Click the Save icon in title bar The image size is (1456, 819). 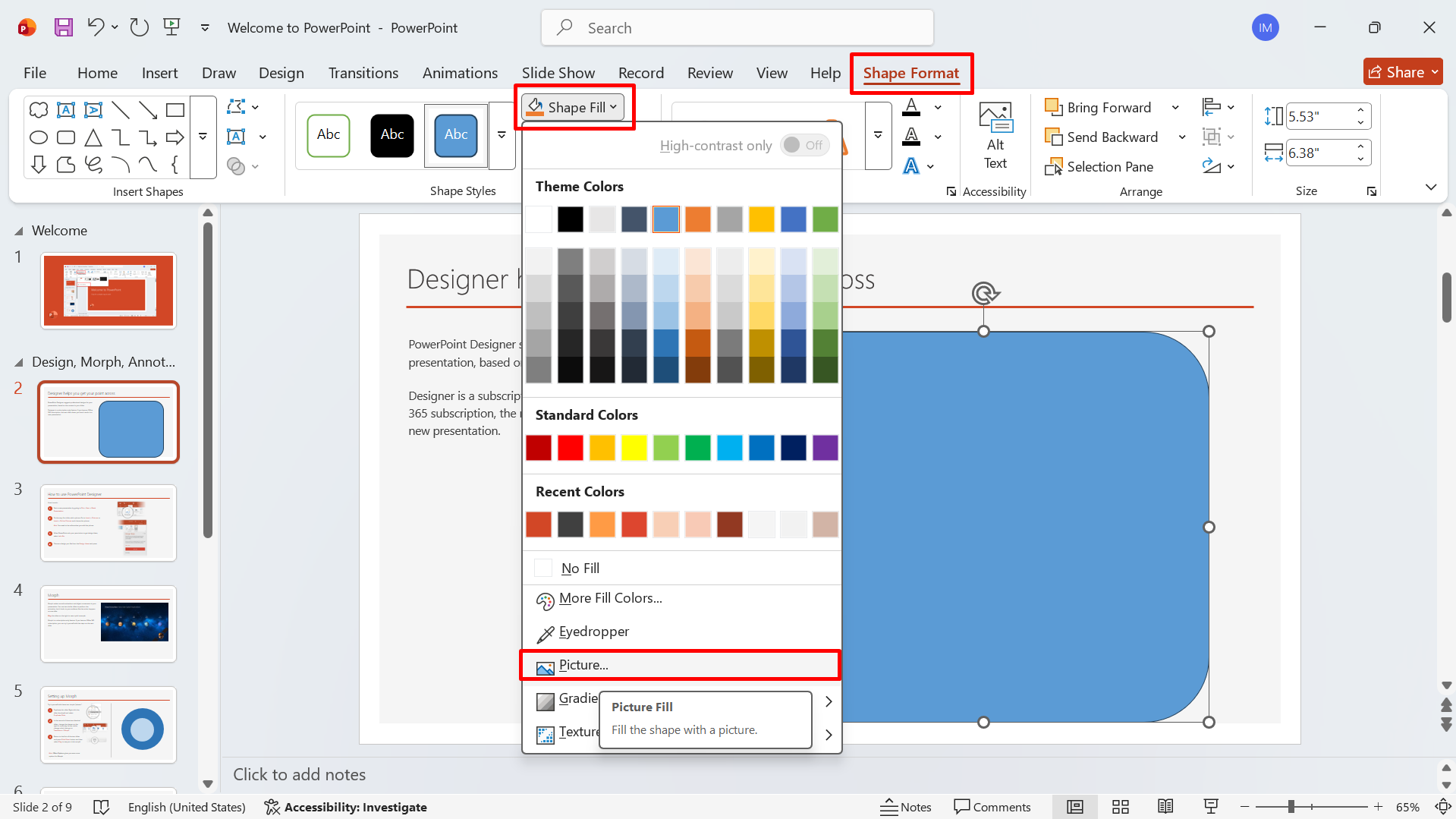point(64,28)
